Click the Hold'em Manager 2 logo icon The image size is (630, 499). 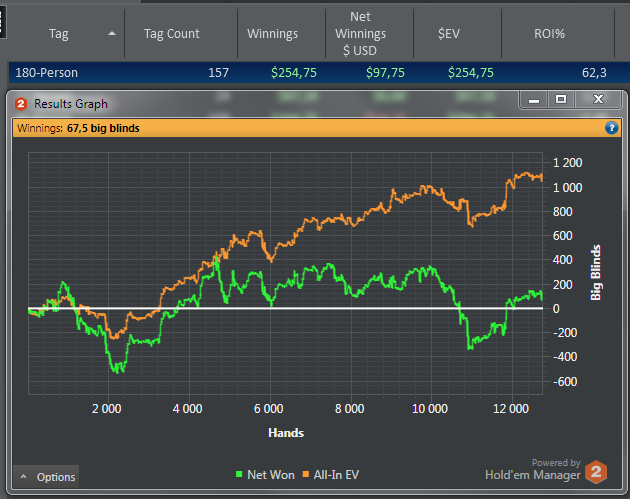596,472
